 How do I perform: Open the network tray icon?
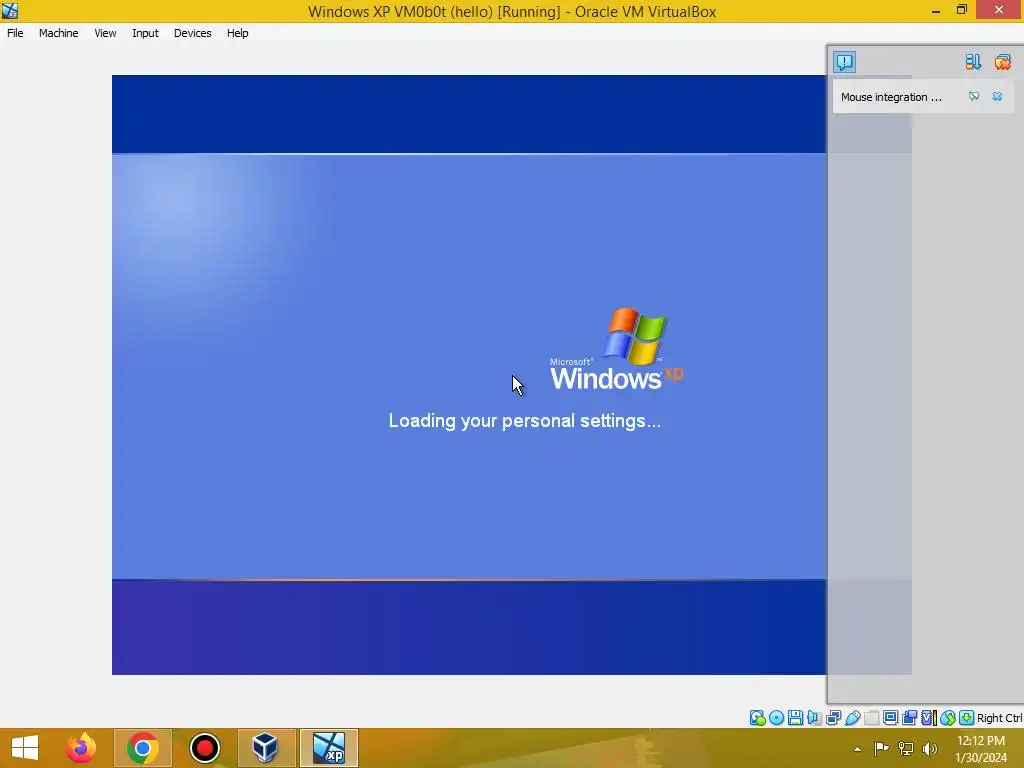(x=906, y=748)
